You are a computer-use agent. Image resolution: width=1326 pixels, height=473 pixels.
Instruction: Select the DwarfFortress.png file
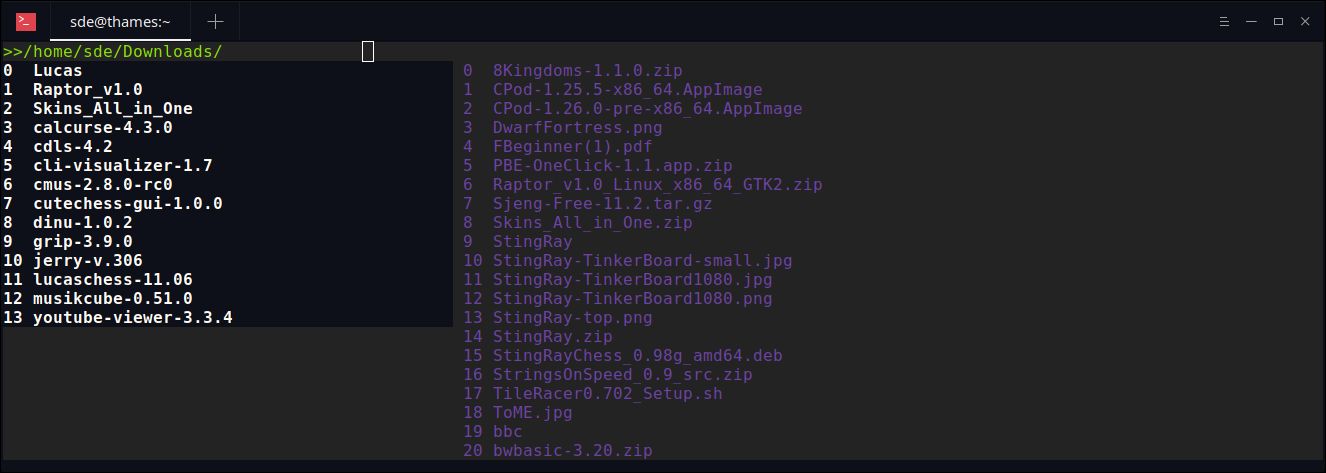578,128
